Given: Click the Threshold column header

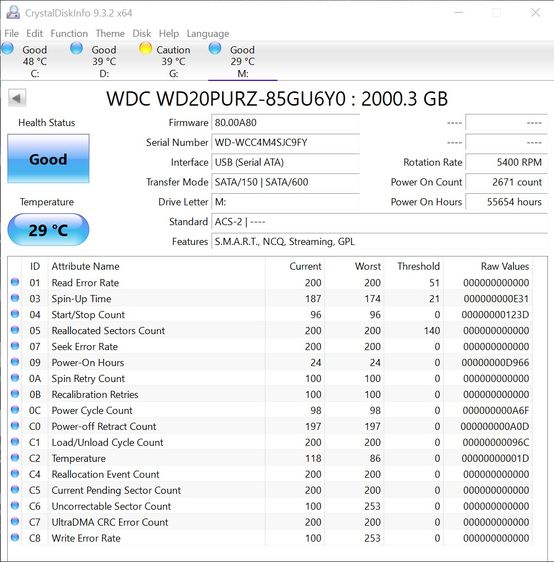Looking at the screenshot, I should coord(419,266).
